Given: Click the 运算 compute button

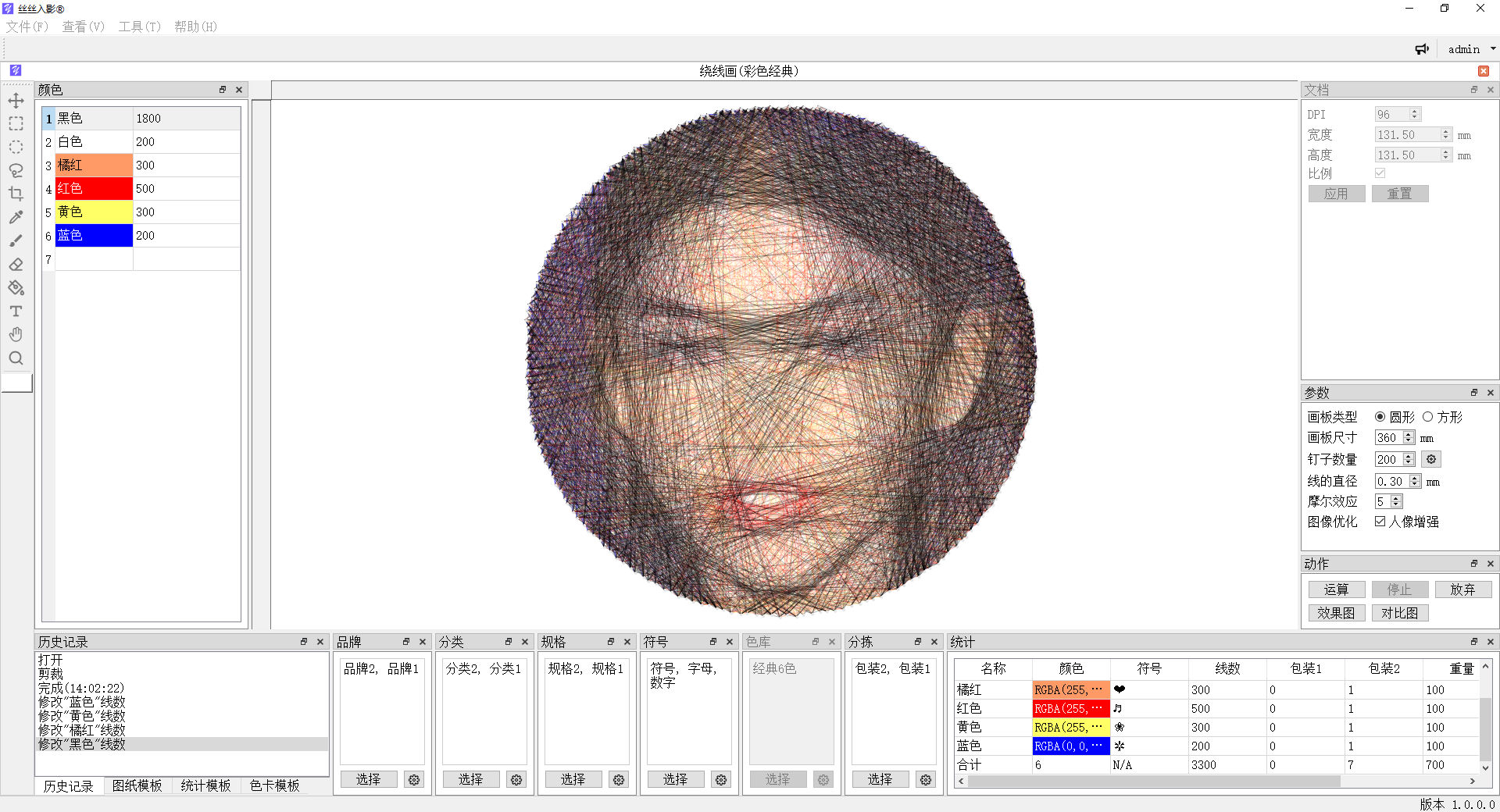Looking at the screenshot, I should coord(1337,589).
